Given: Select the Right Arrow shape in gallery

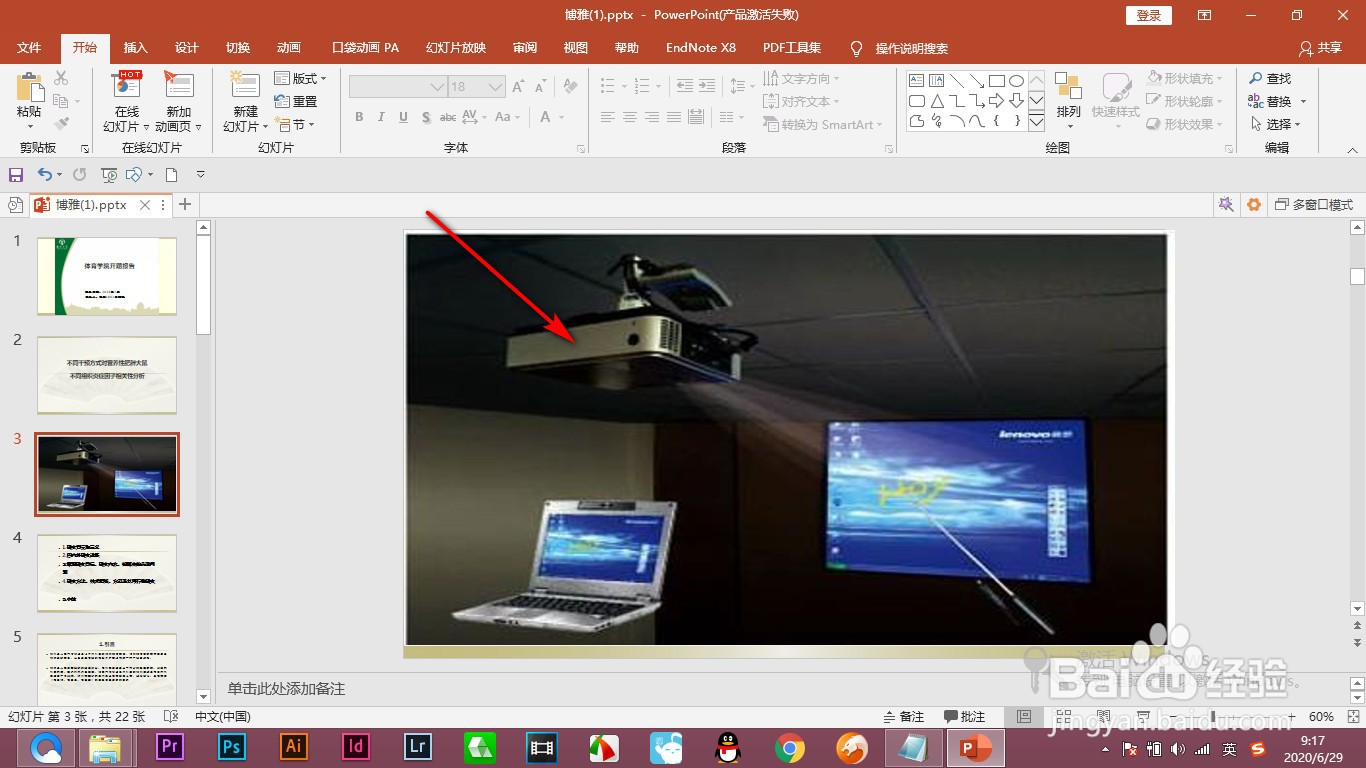Looking at the screenshot, I should pyautogui.click(x=997, y=101).
